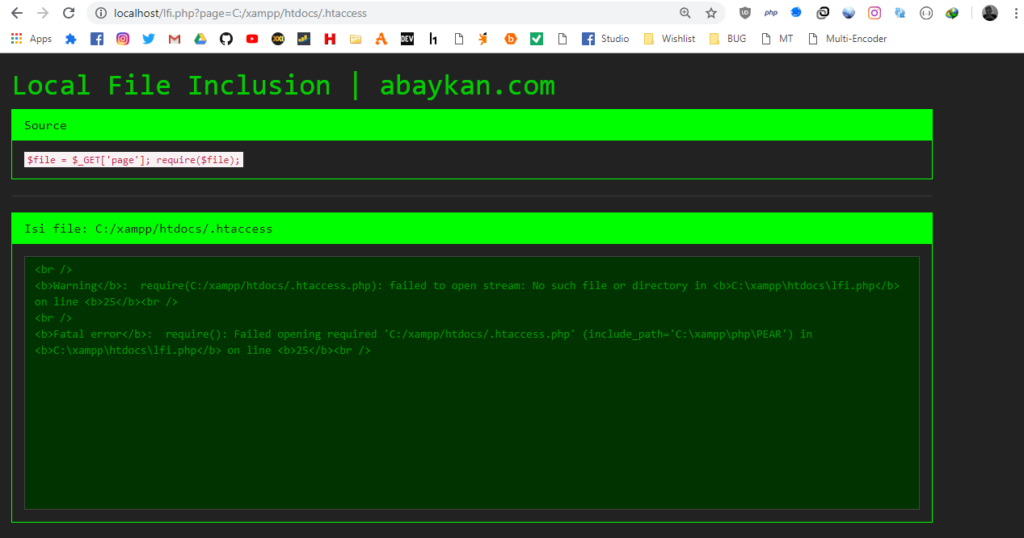This screenshot has width=1024, height=538.
Task: Open the Chrome three-dot menu
Action: pos(1016,12)
